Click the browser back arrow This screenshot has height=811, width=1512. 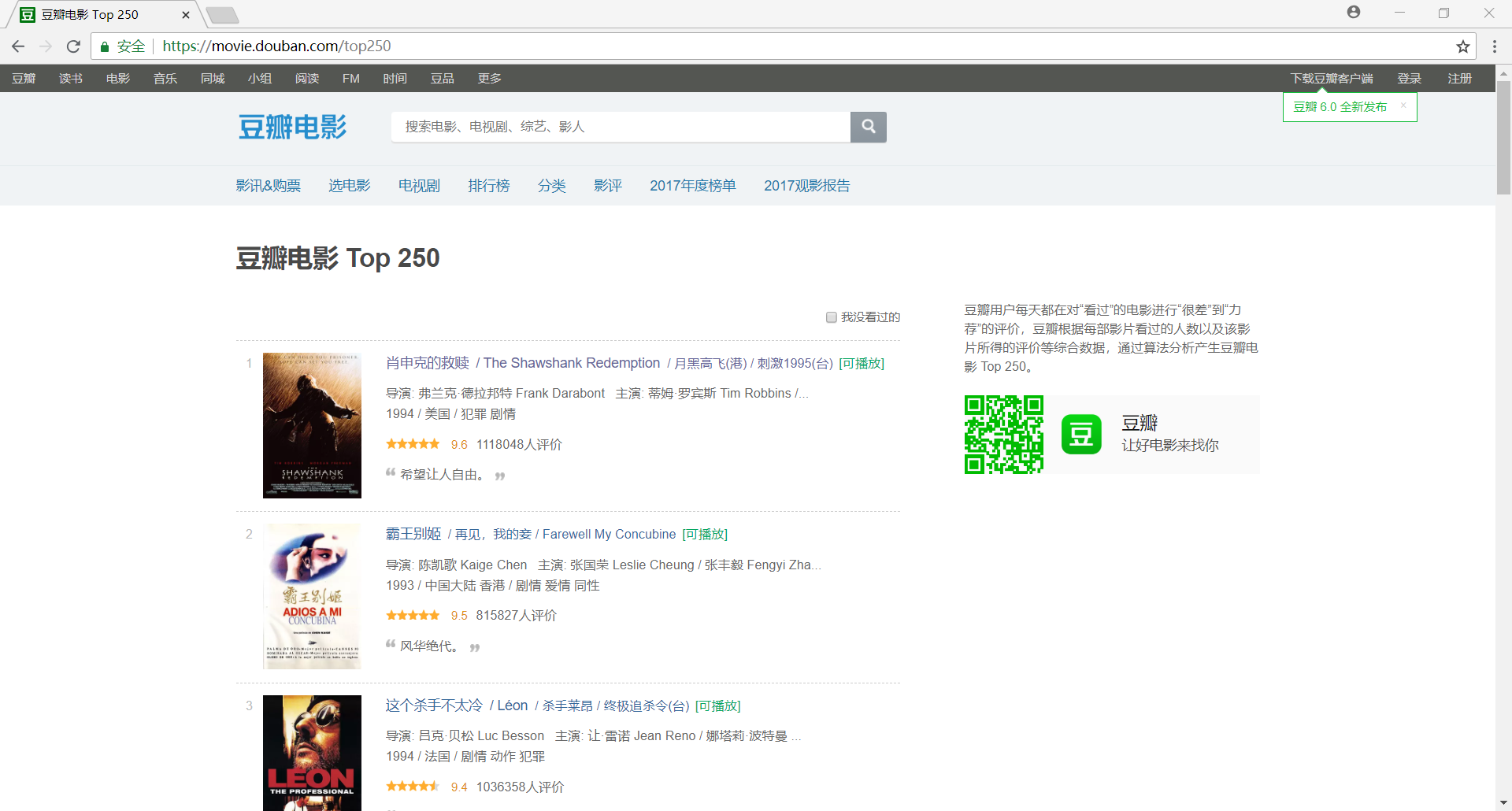(18, 46)
